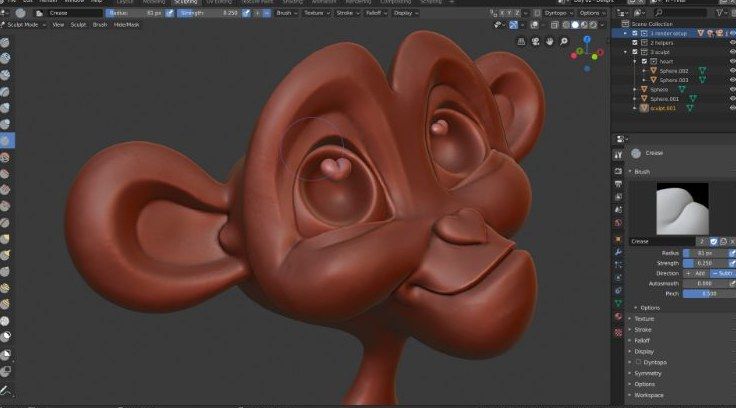Screen dimensions: 736x408
Task: Switch to wireframe viewport shading
Action: click(566, 25)
